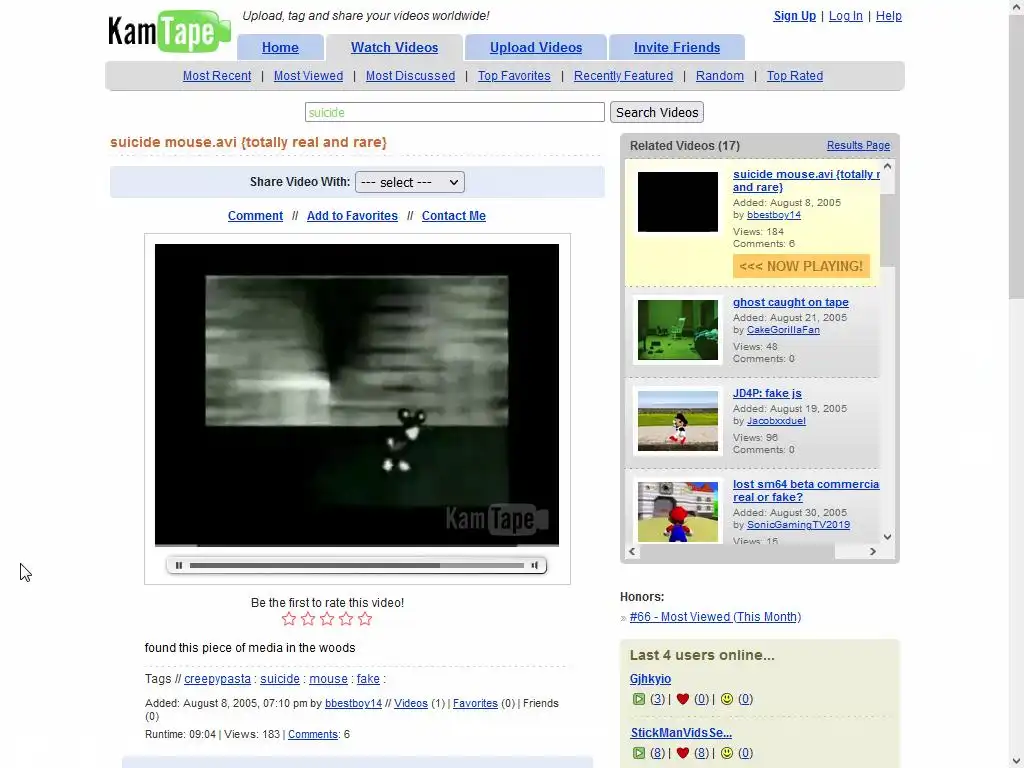Open the Invite Friends tab
Screen dimensions: 1024x768
coord(677,48)
